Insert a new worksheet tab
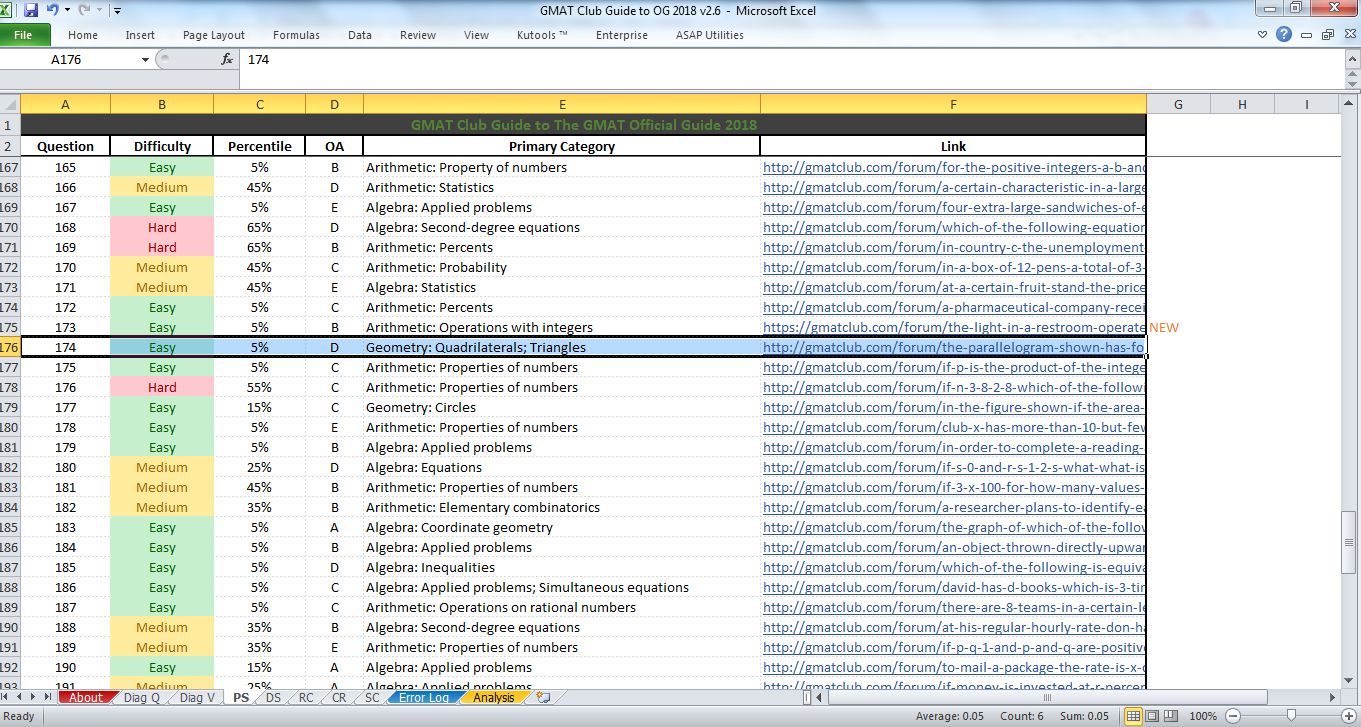Screen dimensions: 1361x727 (542, 697)
